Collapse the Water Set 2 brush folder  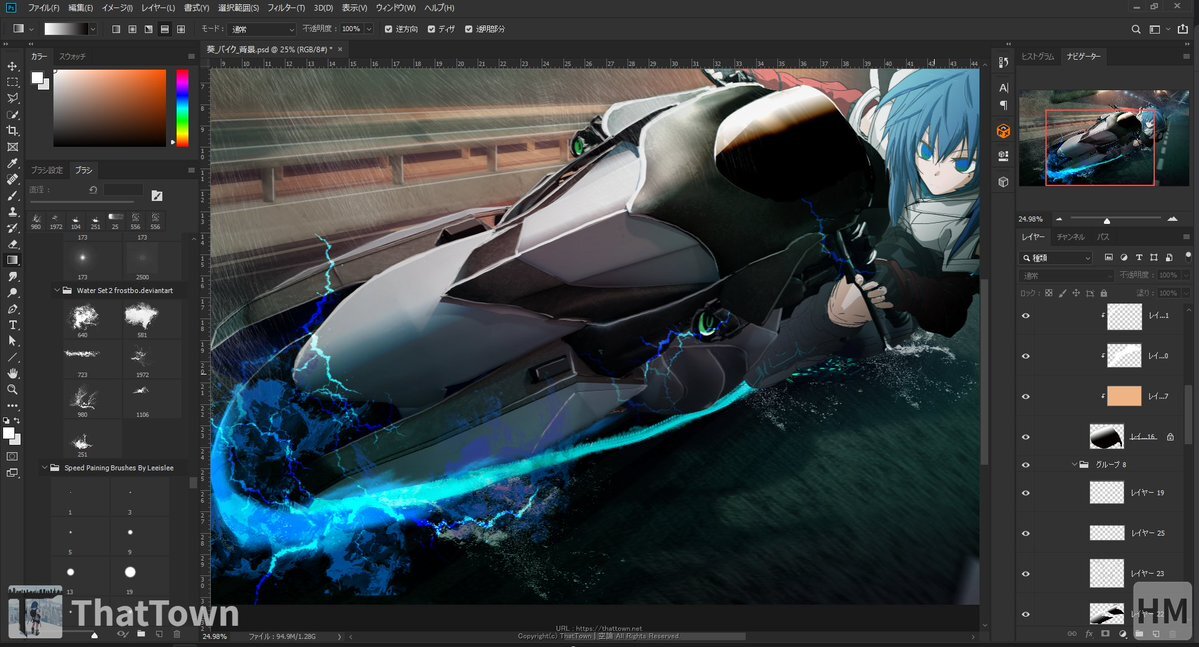point(56,290)
